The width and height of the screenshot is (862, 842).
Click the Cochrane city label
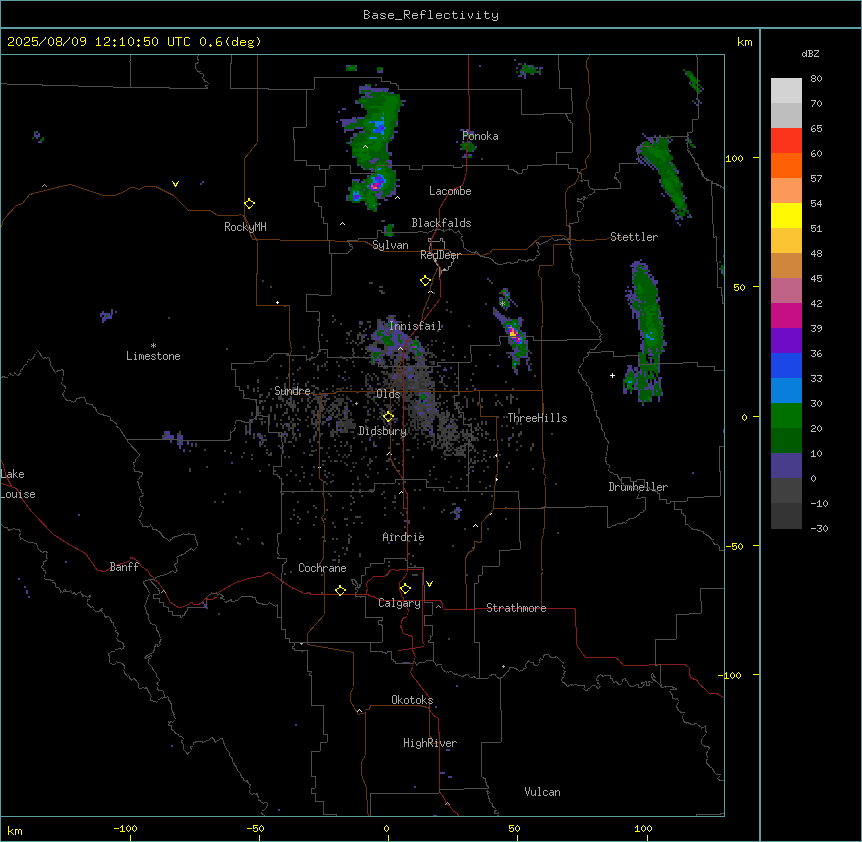pos(322,568)
